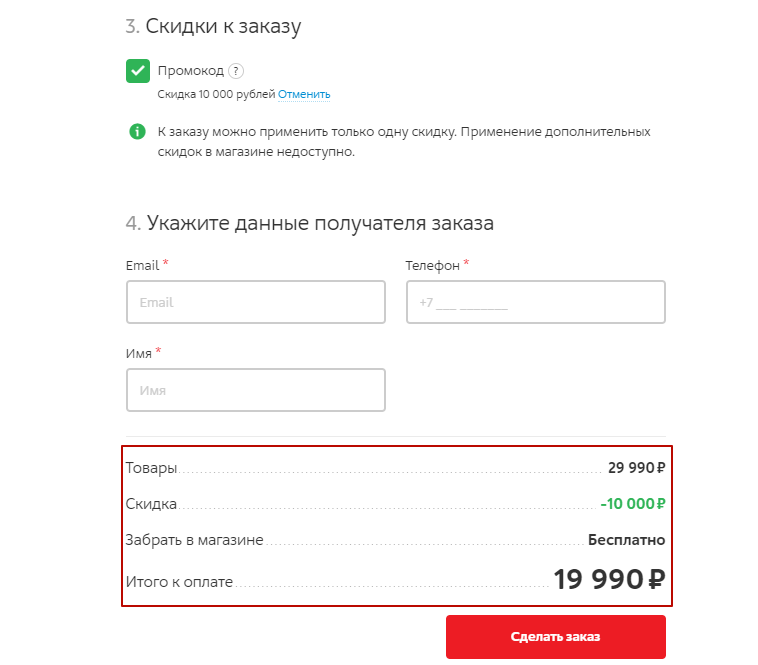Click the Укажите данные получателя заказа heading

tap(319, 222)
